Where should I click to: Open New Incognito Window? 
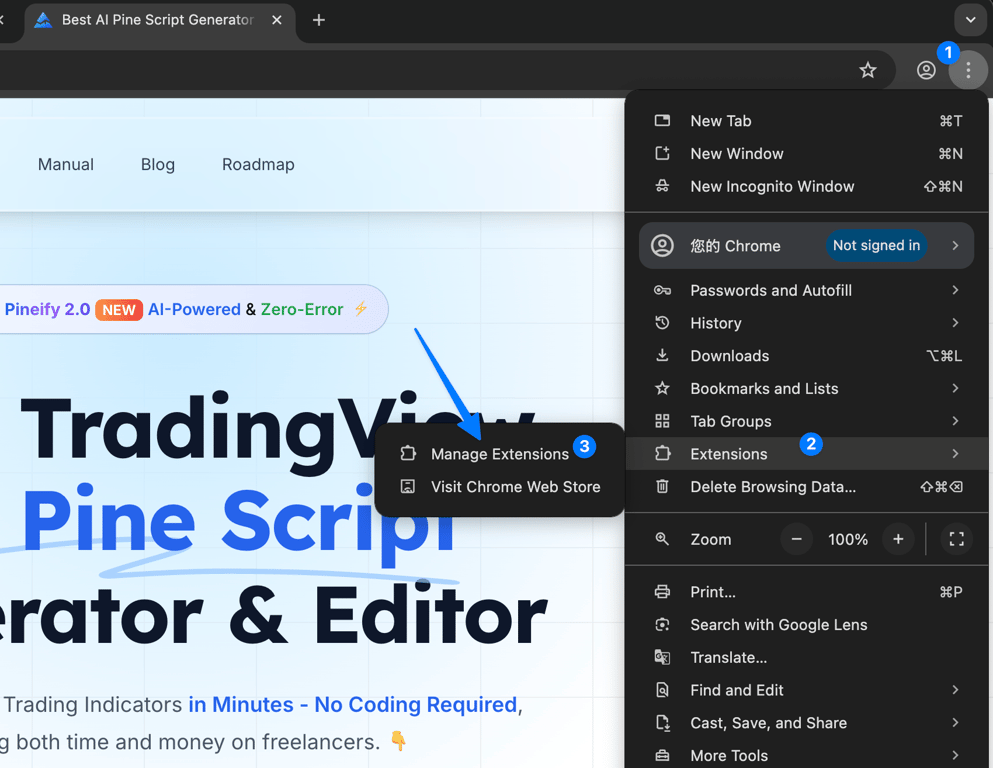[x=771, y=186]
